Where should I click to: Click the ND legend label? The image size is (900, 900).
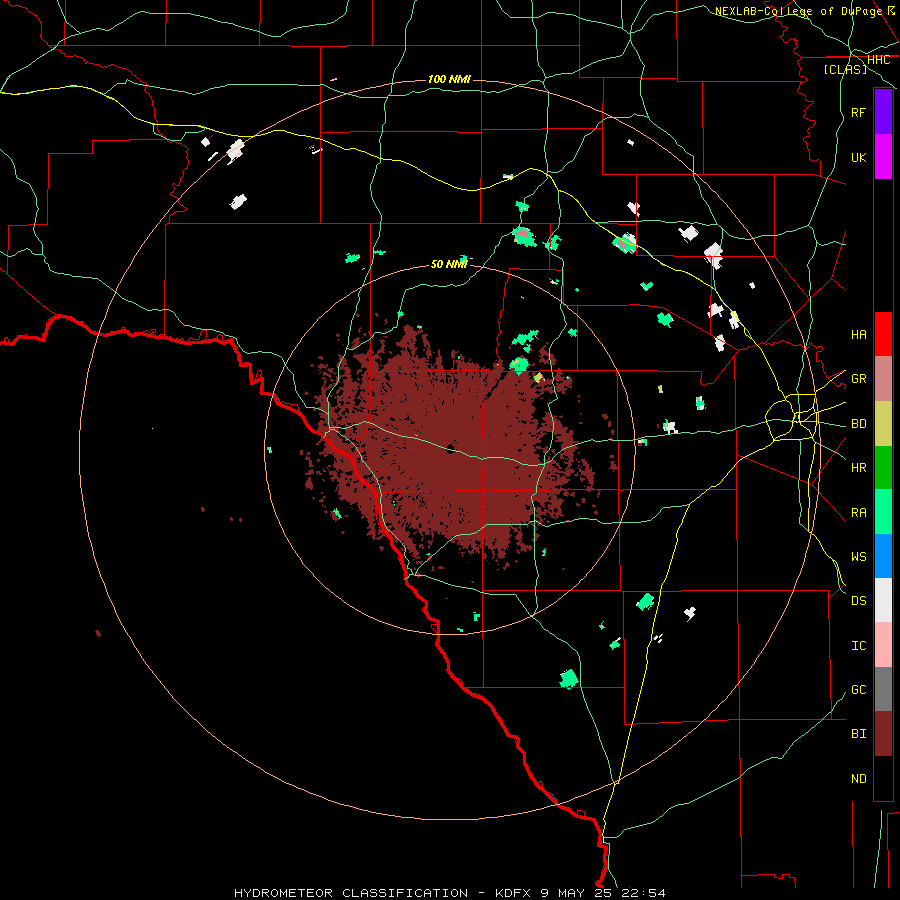[859, 779]
